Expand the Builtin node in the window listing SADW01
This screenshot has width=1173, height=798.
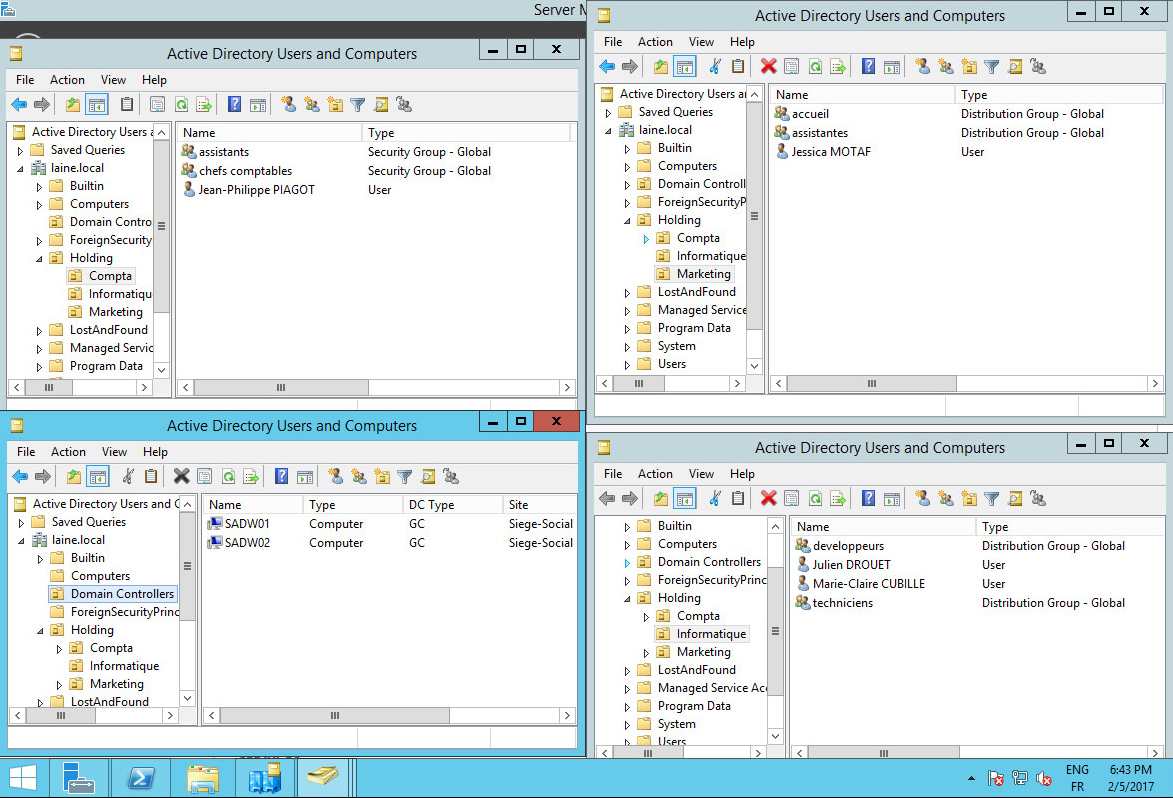point(40,559)
